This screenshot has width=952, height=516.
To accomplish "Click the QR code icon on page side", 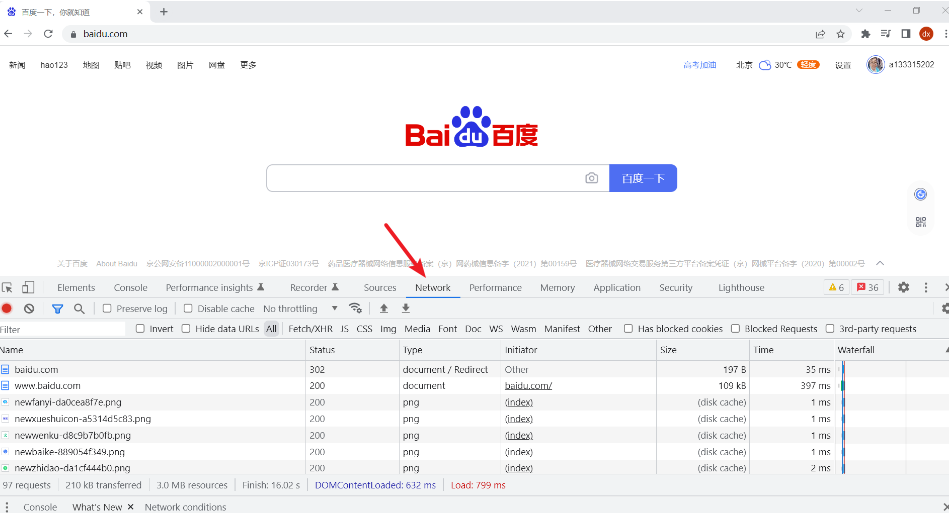I will (920, 222).
